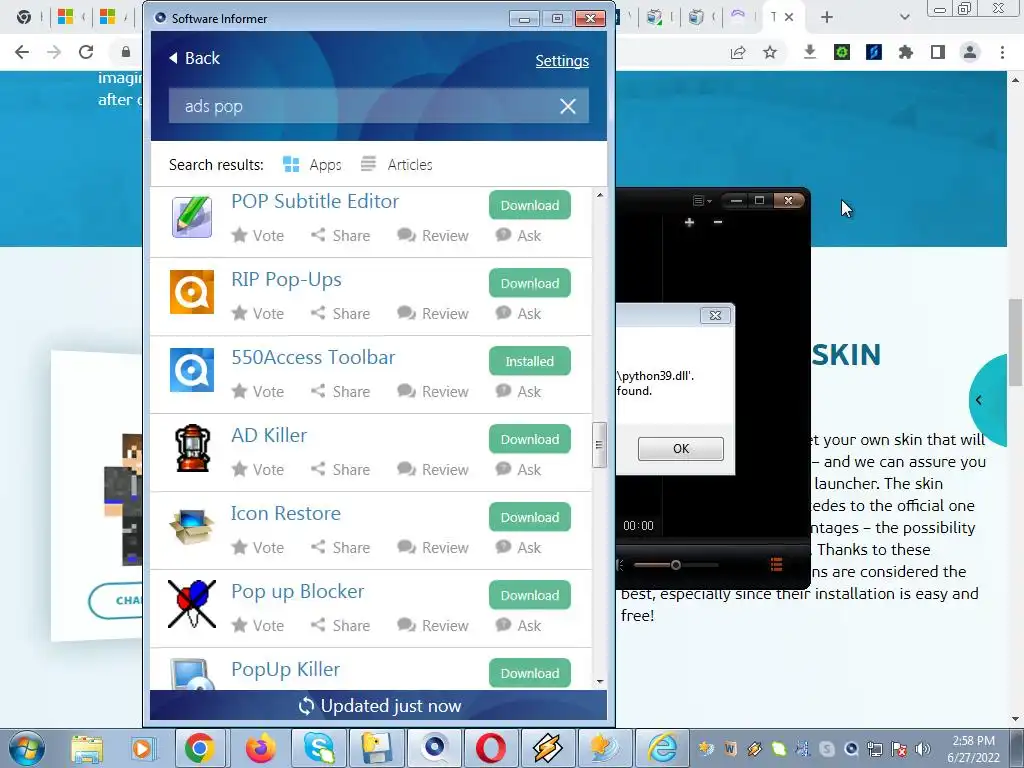Vote for POP Subtitle Editor
Image resolution: width=1024 pixels, height=768 pixels.
click(x=258, y=236)
